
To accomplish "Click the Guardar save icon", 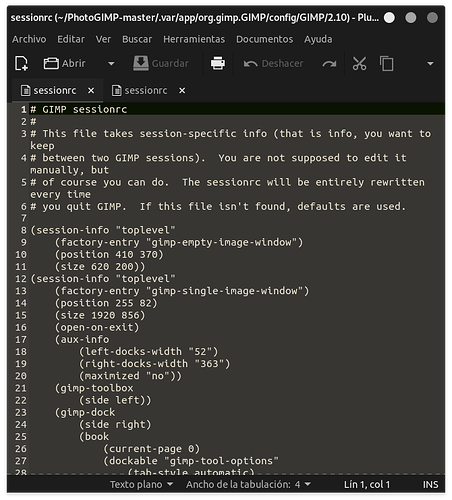I will pos(141,63).
